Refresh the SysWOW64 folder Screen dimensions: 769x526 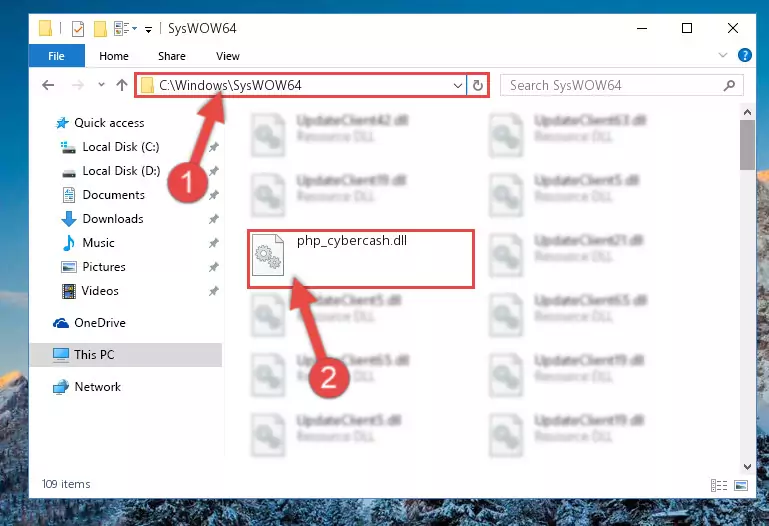click(478, 86)
